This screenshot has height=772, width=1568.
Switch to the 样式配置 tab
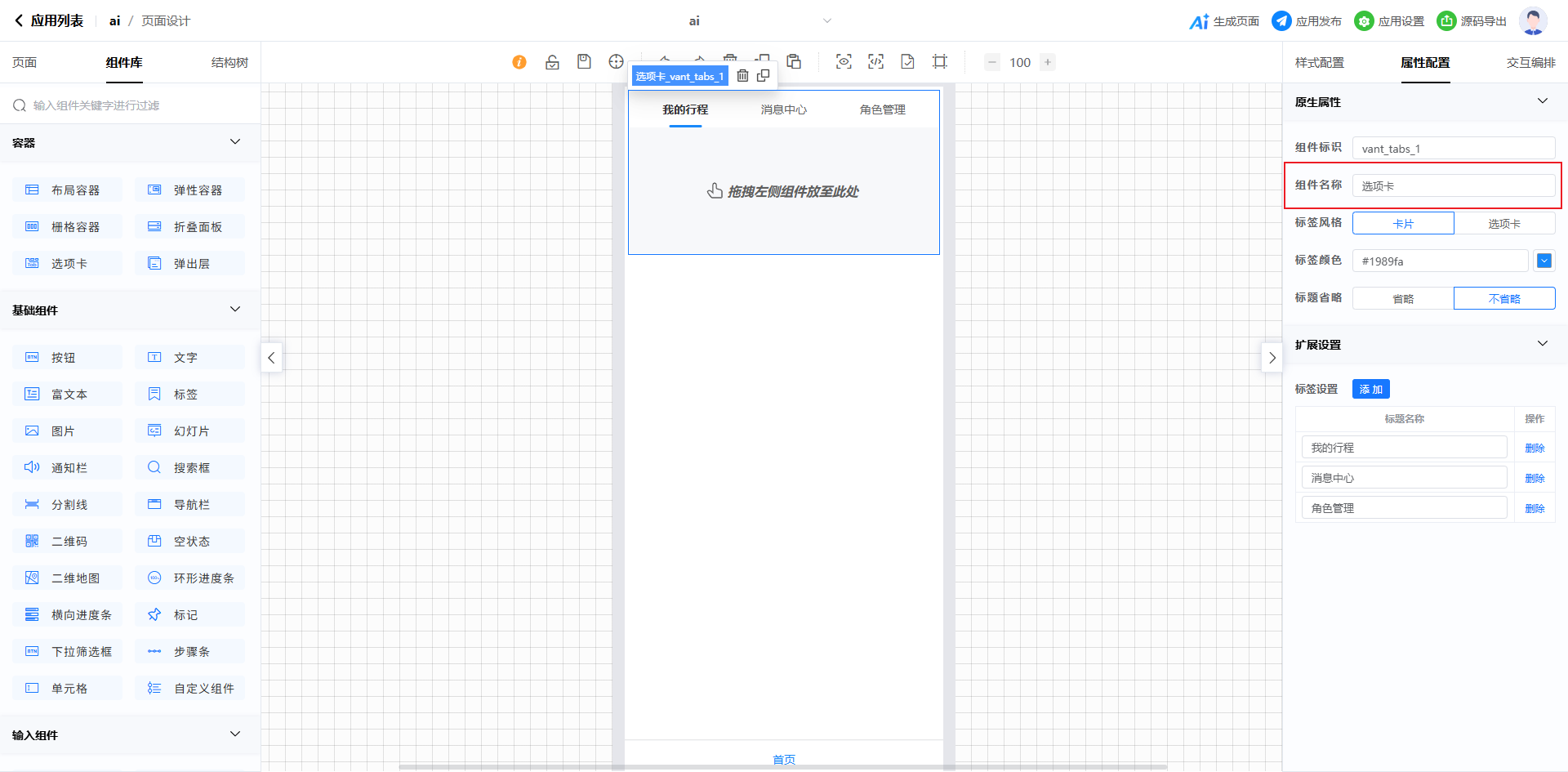coord(1319,63)
